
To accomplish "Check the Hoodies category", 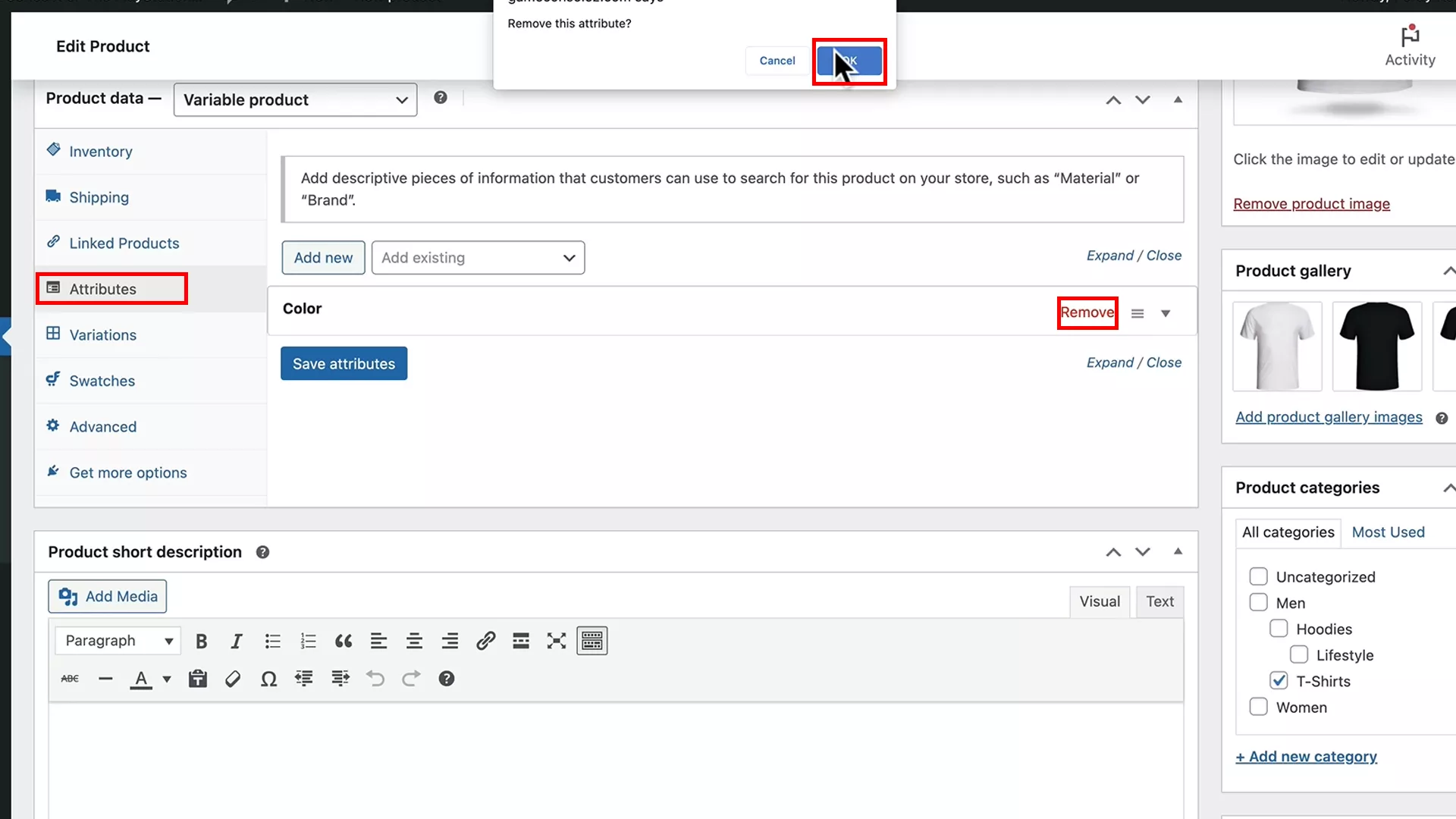I will pos(1279,629).
